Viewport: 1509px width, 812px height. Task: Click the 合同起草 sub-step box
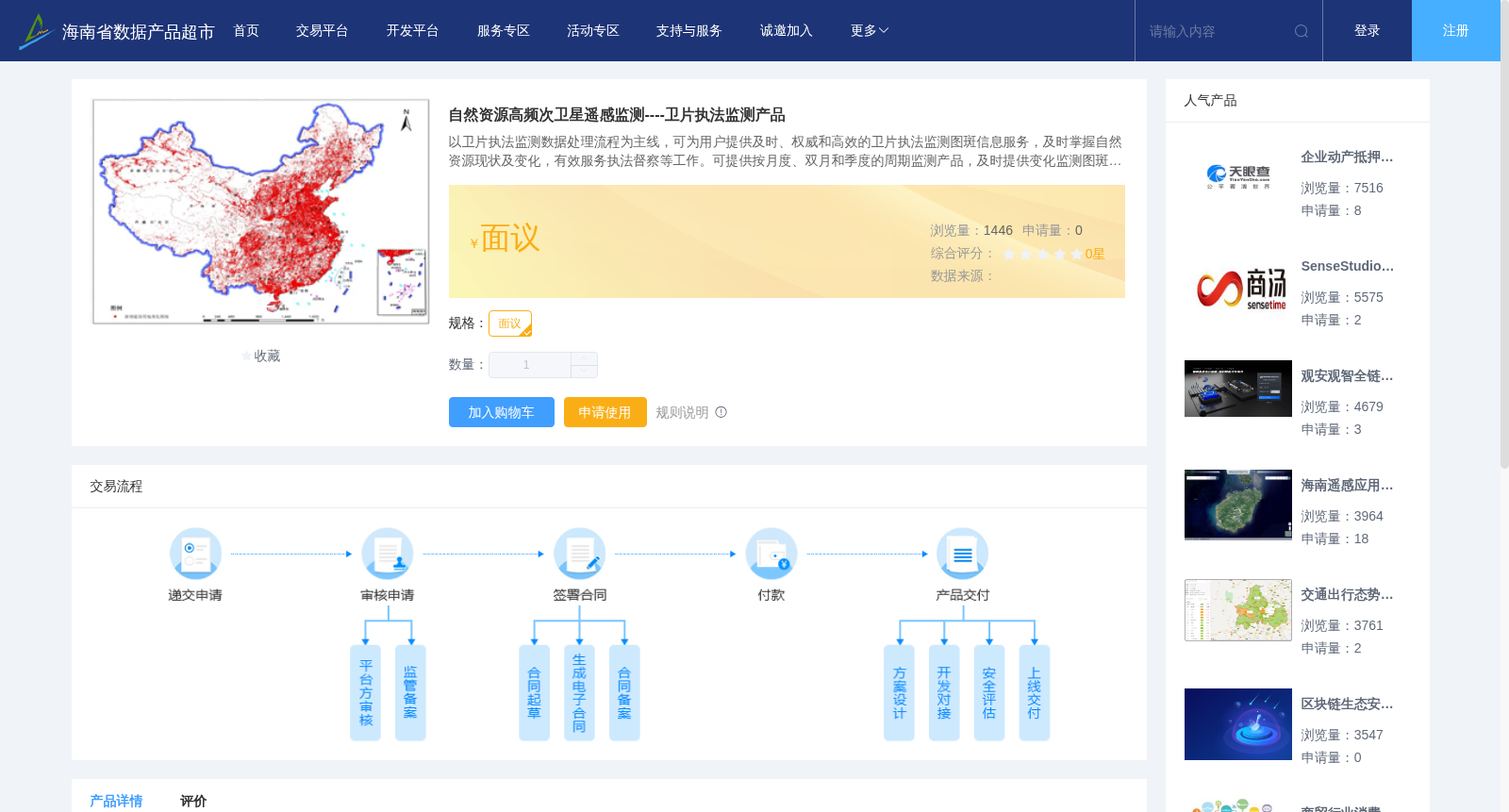534,693
